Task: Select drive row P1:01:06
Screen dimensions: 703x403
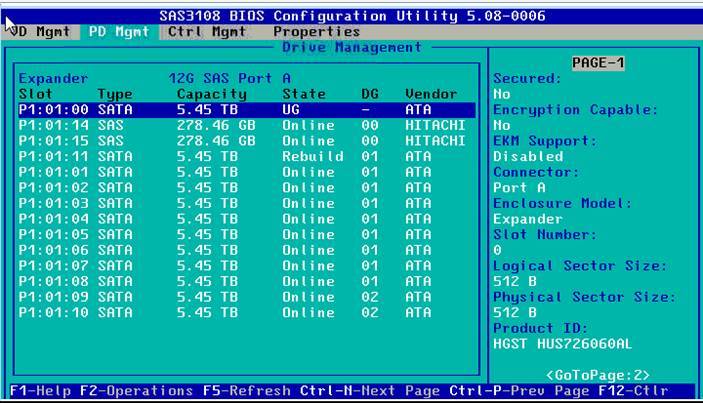Action: tap(247, 250)
